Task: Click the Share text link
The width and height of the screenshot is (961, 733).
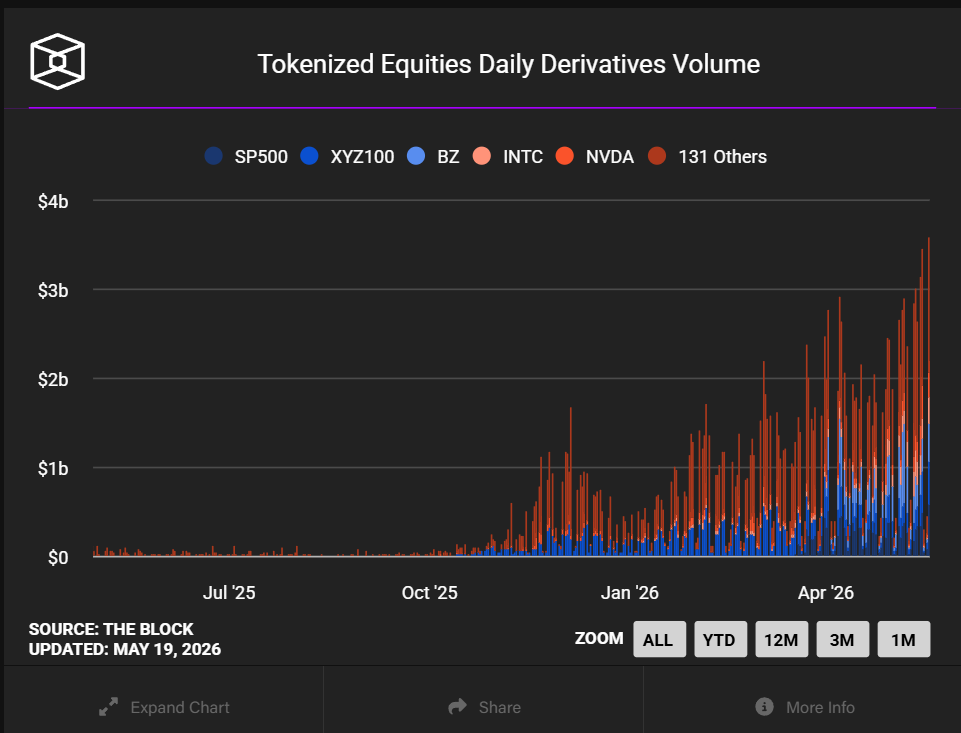Action: pyautogui.click(x=499, y=707)
